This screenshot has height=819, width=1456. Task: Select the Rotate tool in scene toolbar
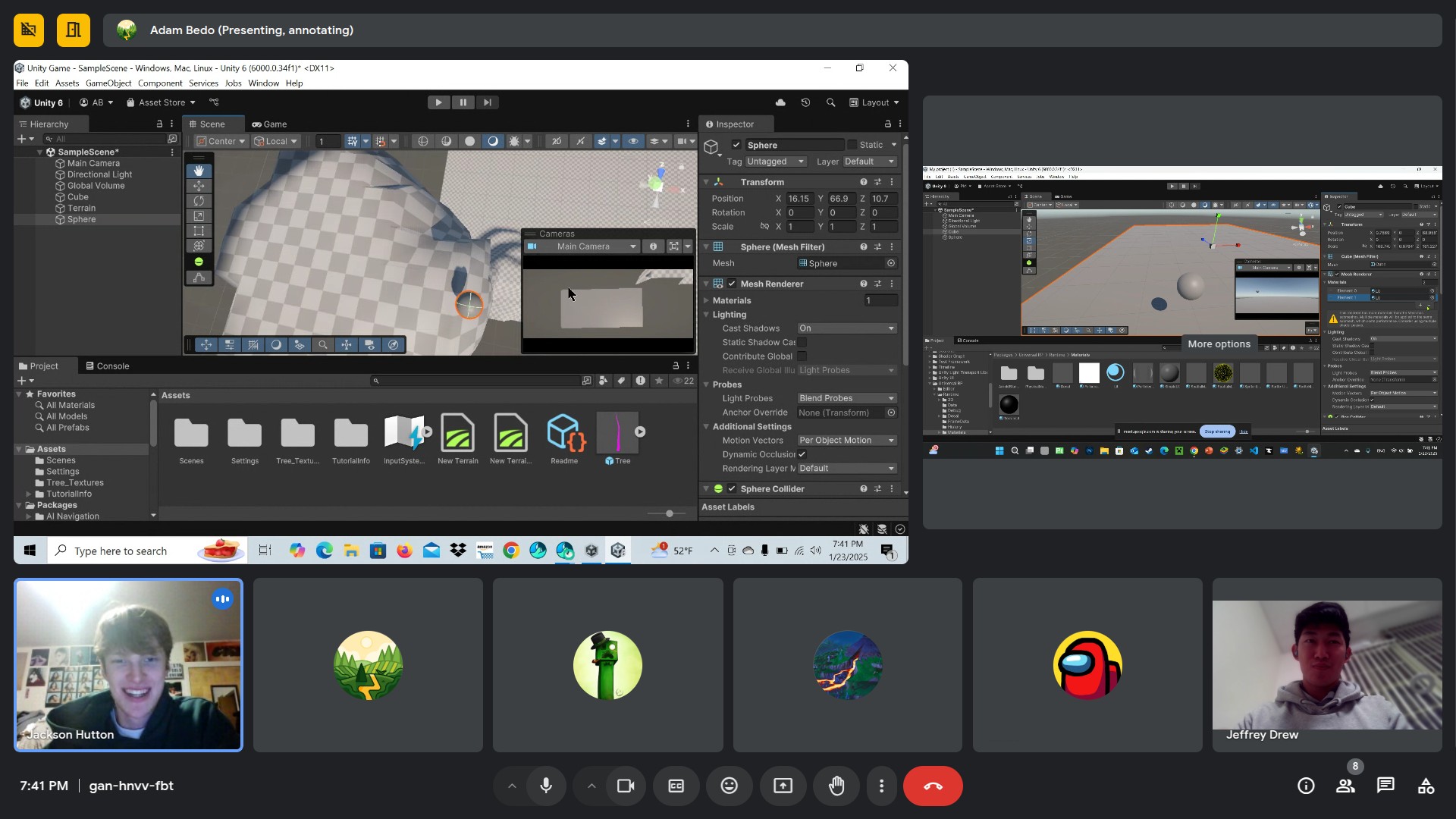click(199, 201)
